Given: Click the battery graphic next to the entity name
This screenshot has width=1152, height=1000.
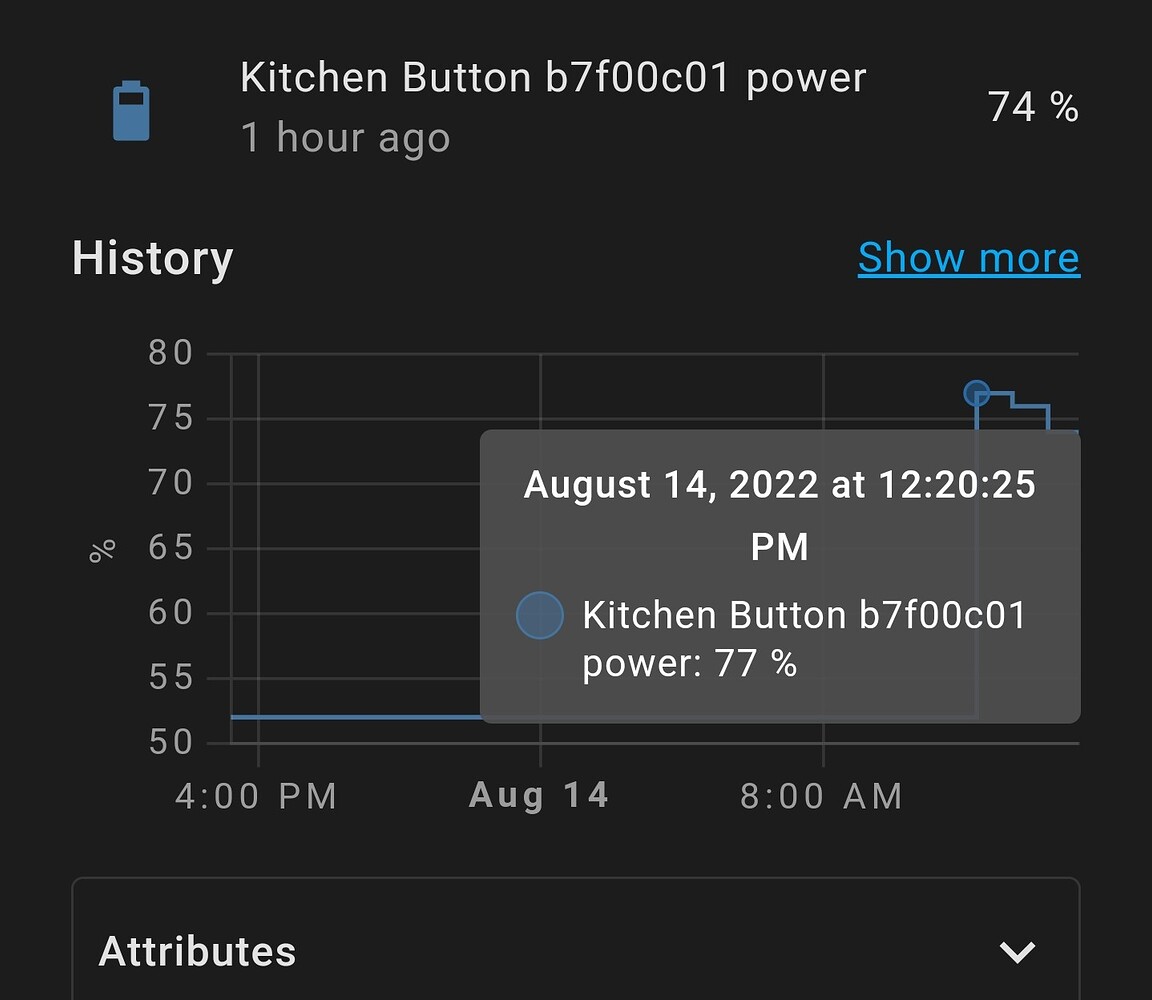Looking at the screenshot, I should pos(131,110).
